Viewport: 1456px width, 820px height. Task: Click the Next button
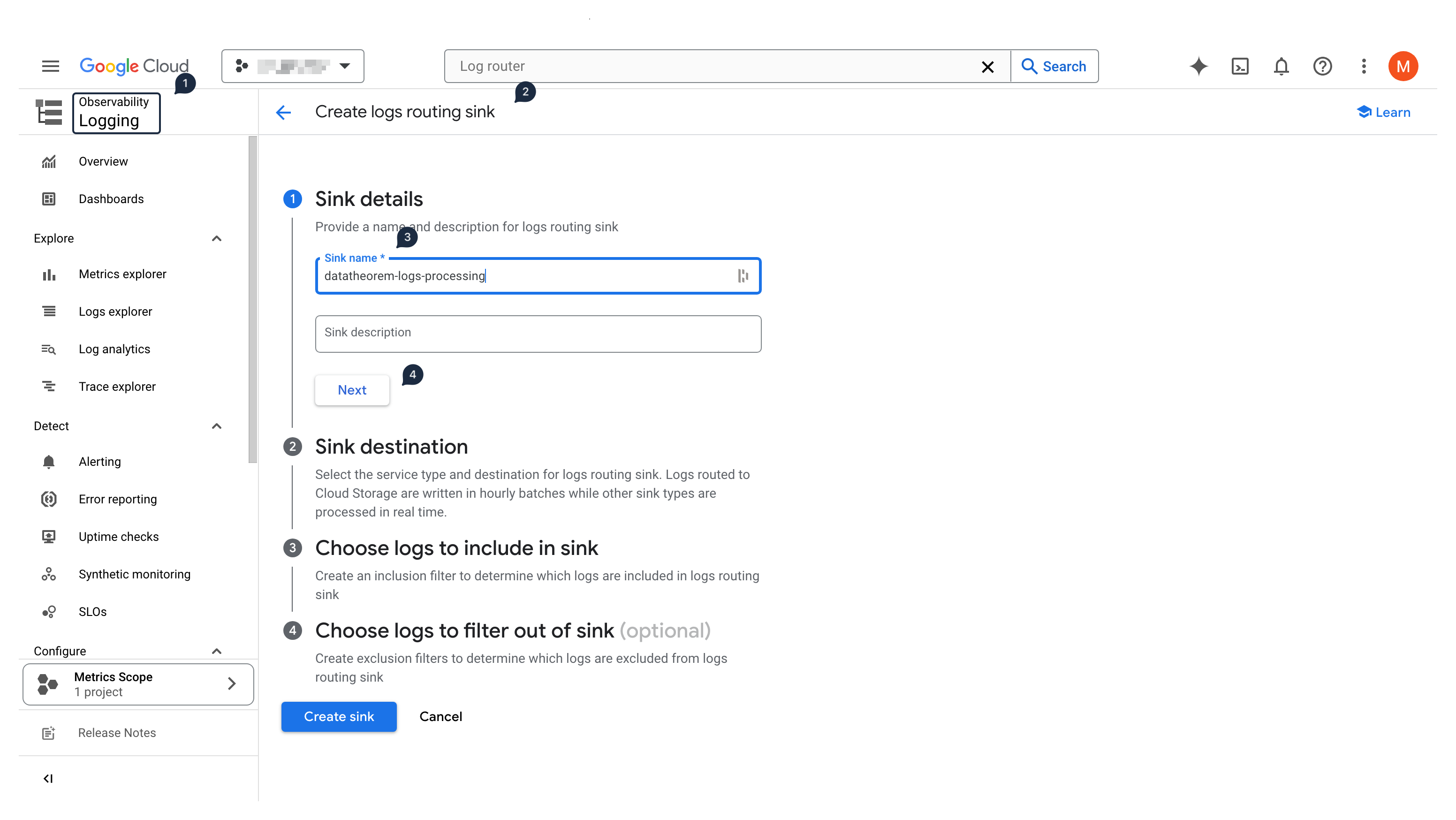click(351, 390)
